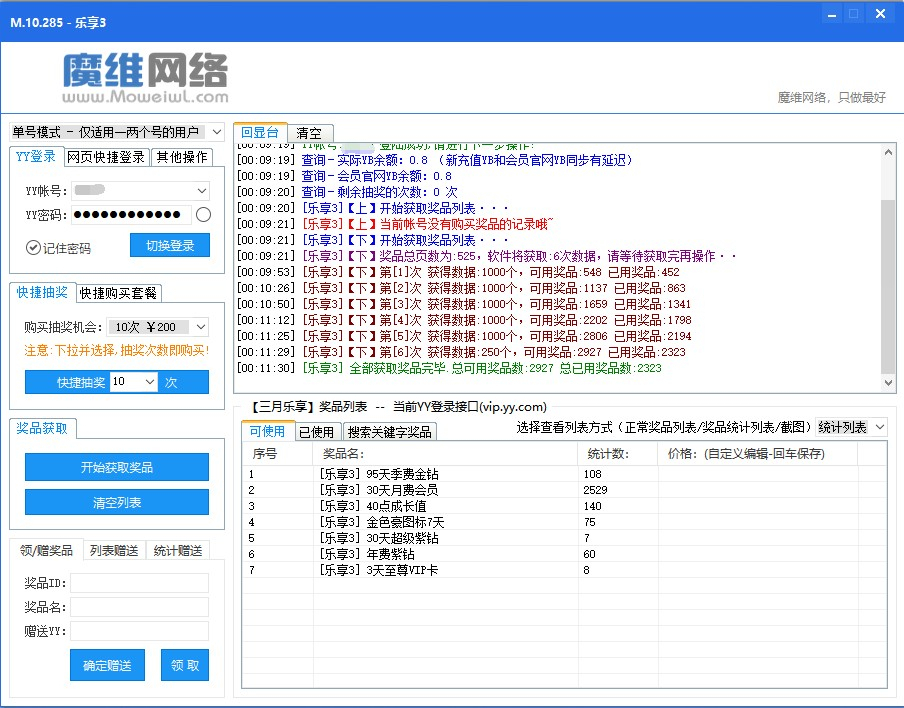Select the 回显台 log tab
The image size is (904, 708).
coord(260,132)
